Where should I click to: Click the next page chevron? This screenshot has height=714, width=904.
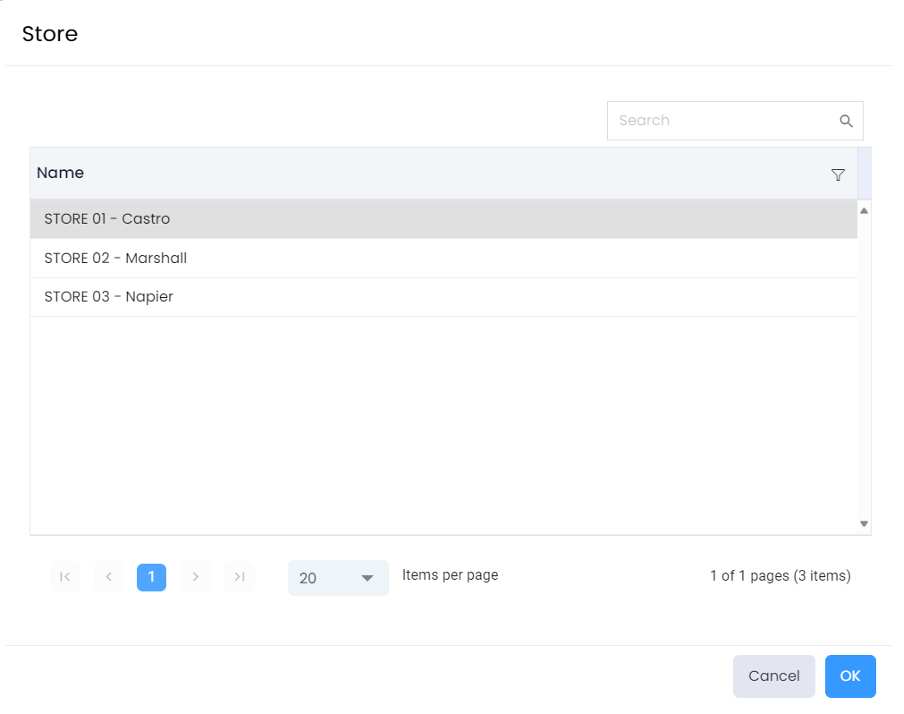point(195,577)
